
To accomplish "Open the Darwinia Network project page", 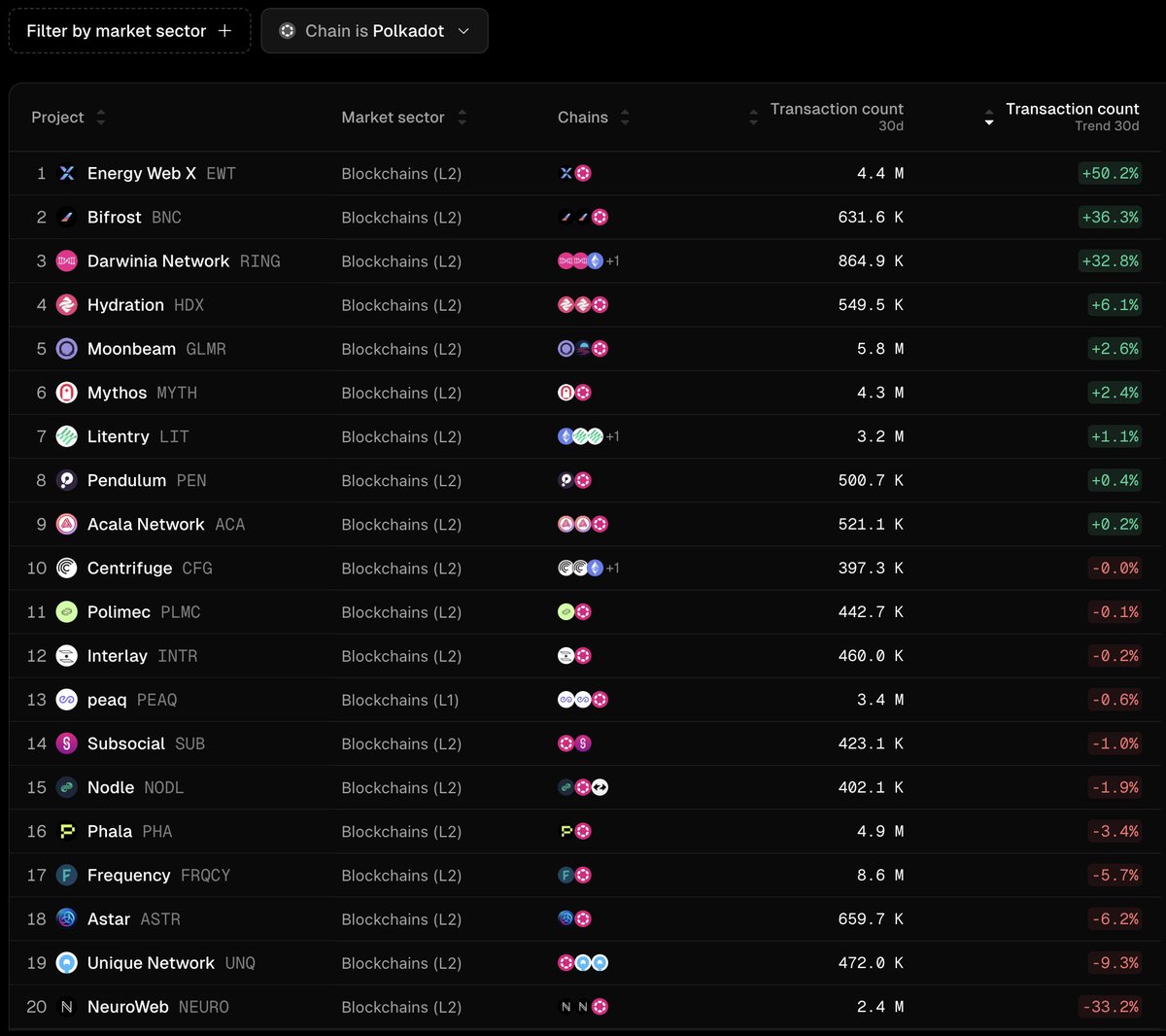I will point(158,260).
